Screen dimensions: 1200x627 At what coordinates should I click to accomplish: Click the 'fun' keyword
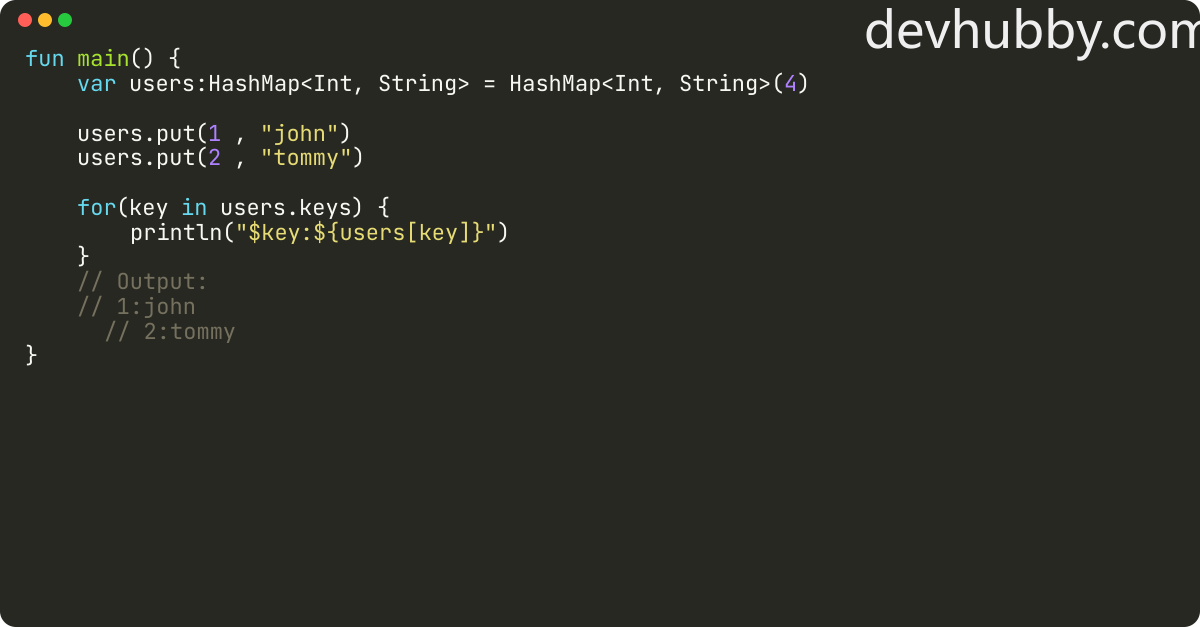44,59
